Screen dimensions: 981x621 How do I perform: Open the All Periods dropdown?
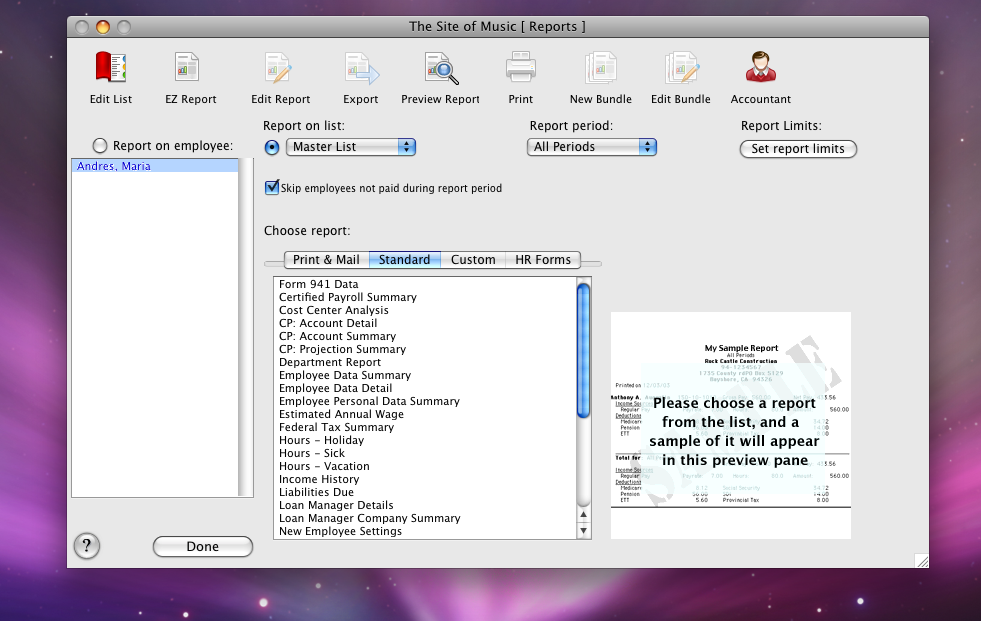coord(592,147)
